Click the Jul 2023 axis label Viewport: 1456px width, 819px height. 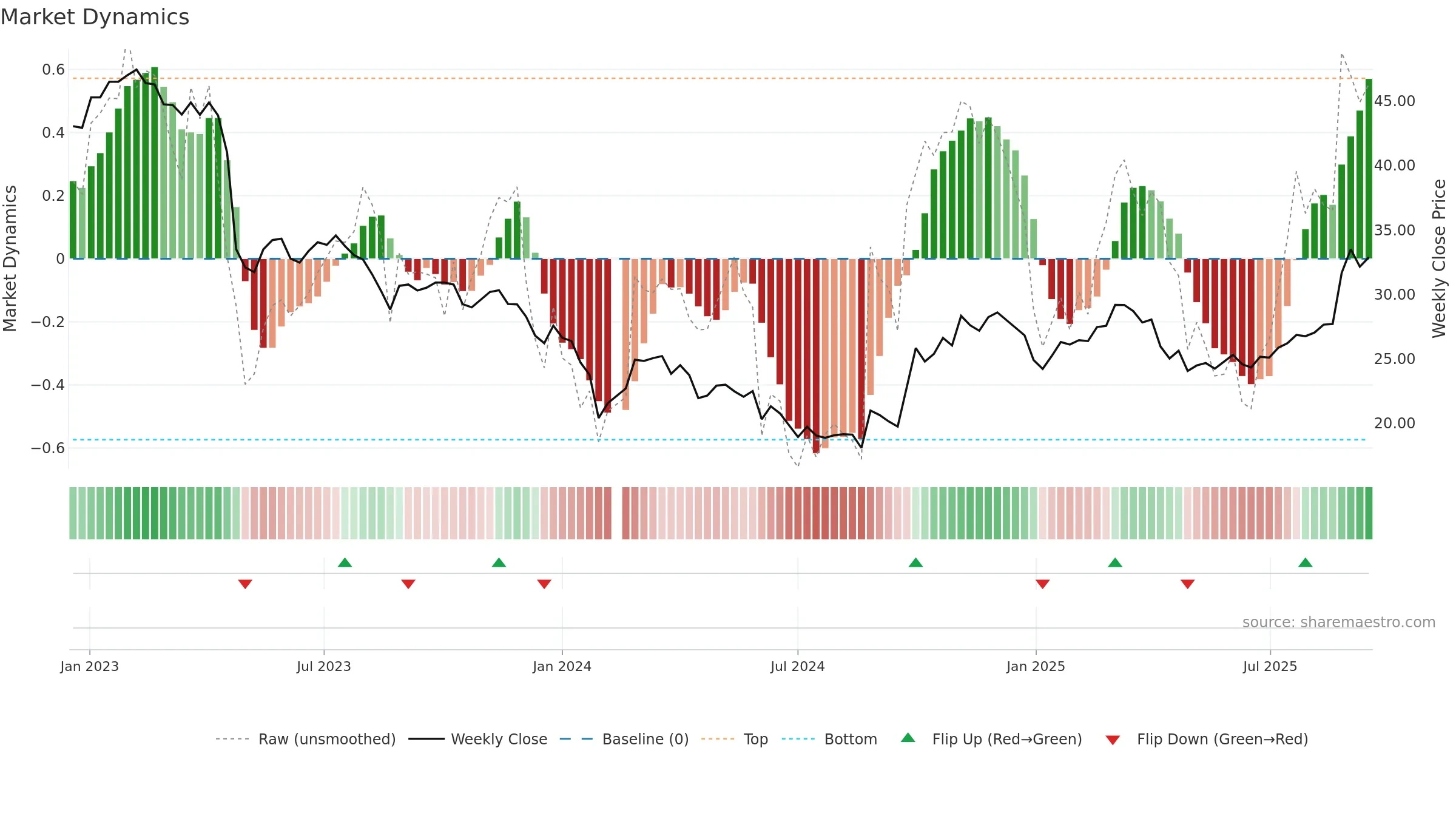click(x=324, y=666)
